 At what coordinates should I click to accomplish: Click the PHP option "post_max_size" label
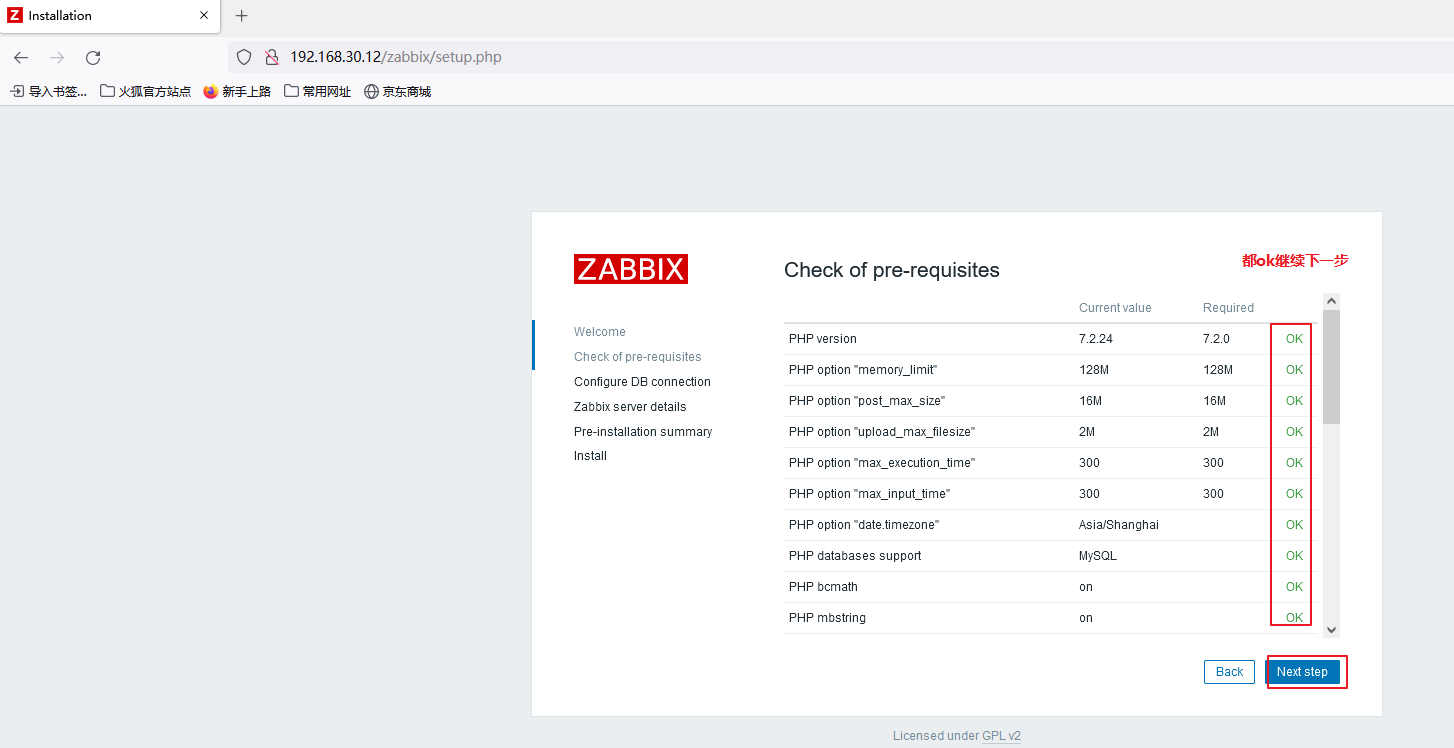click(x=867, y=401)
